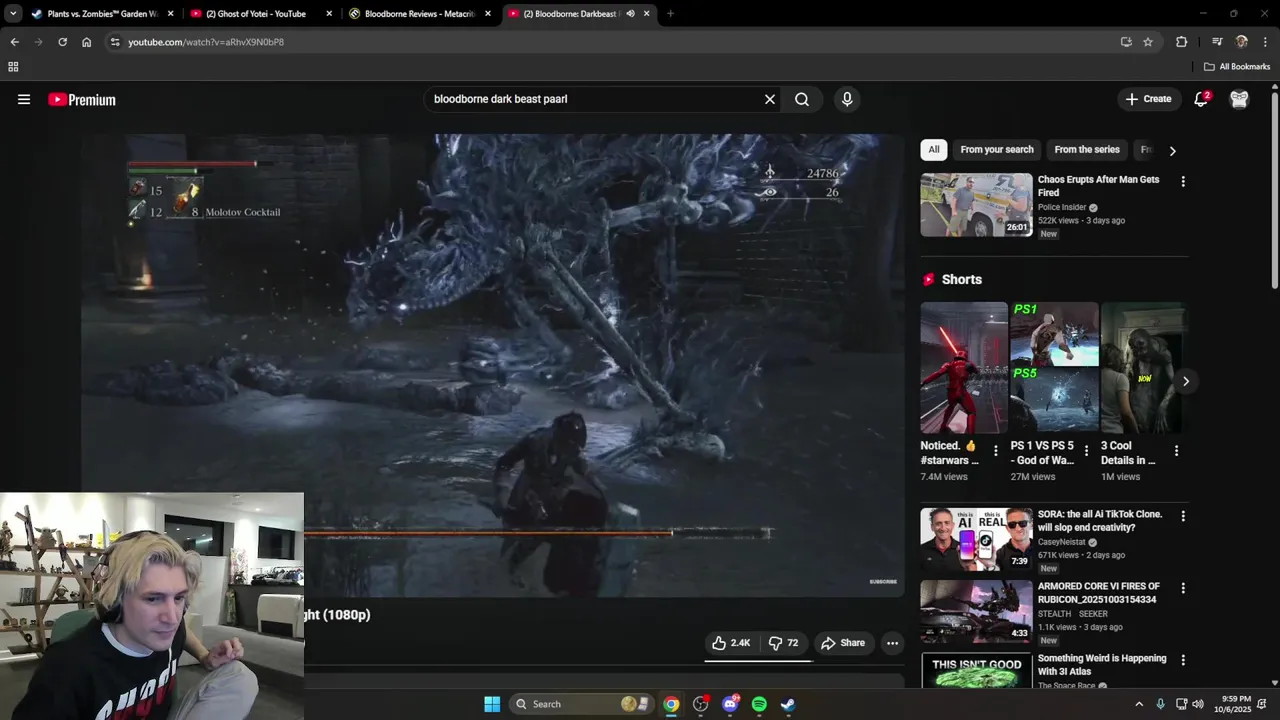
Task: Open YouTube account avatar menu
Action: click(x=1239, y=99)
